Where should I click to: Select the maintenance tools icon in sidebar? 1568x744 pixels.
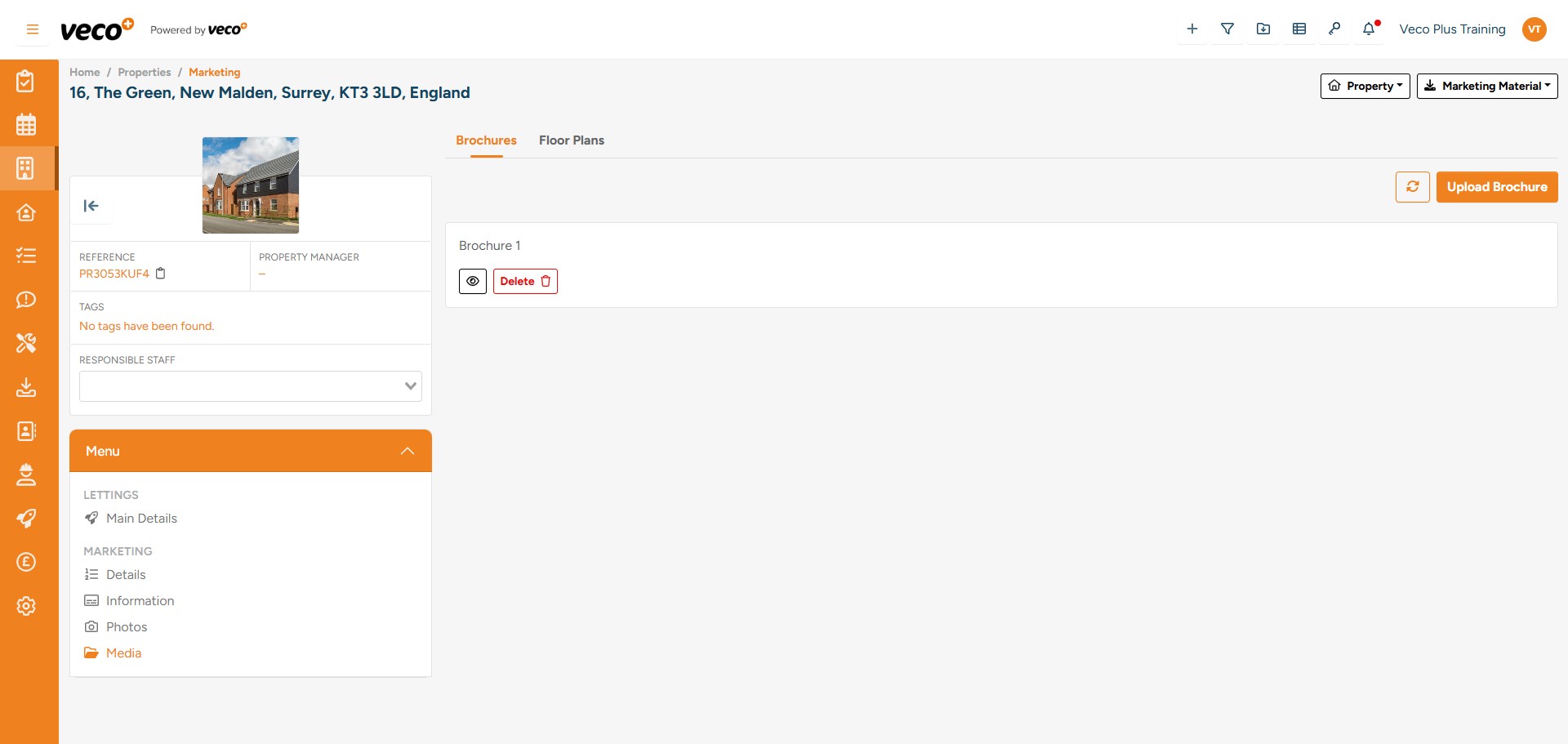(x=27, y=343)
